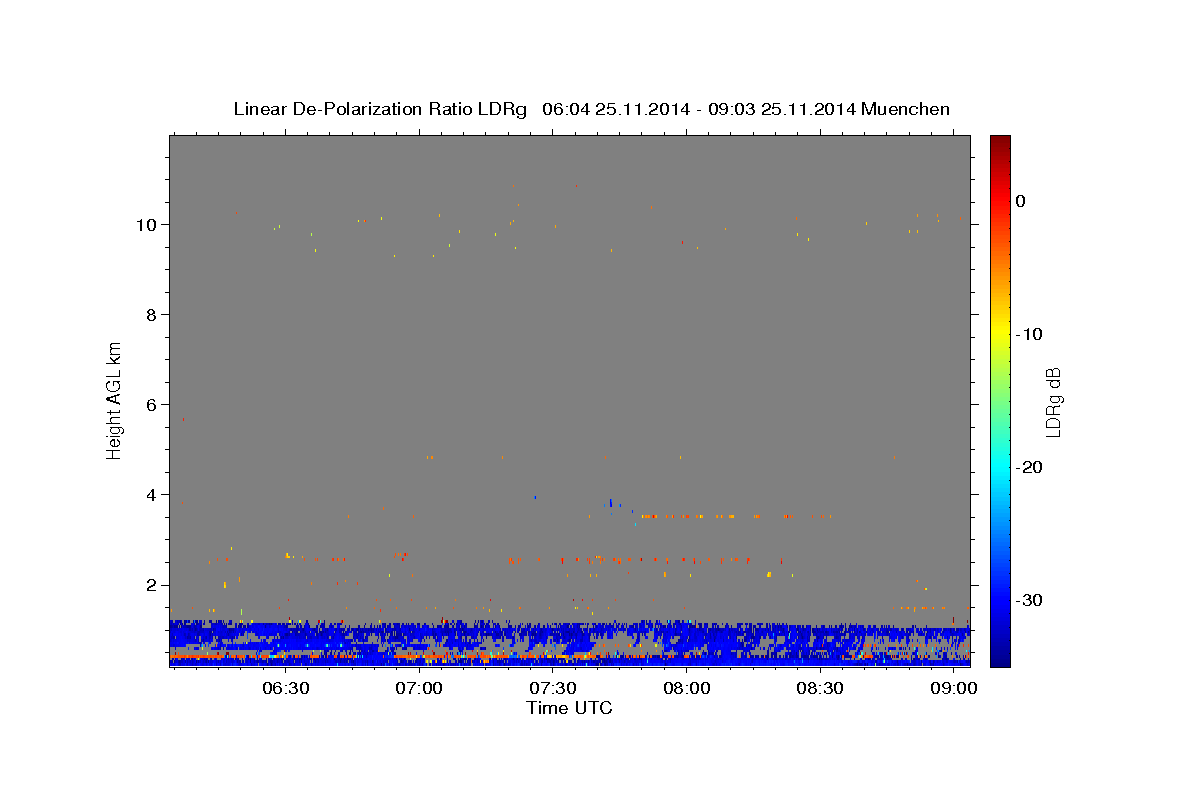Click the colorbar value label 0
This screenshot has height=800, width=1200.
click(x=1021, y=201)
